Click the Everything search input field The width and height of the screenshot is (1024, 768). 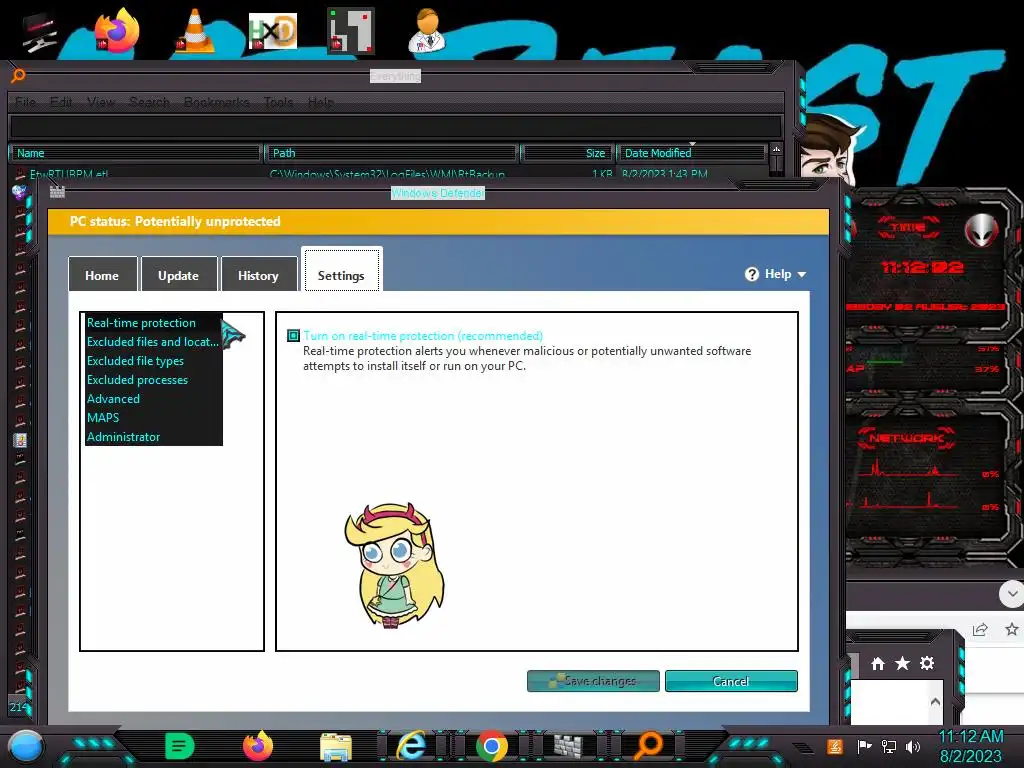click(x=396, y=126)
